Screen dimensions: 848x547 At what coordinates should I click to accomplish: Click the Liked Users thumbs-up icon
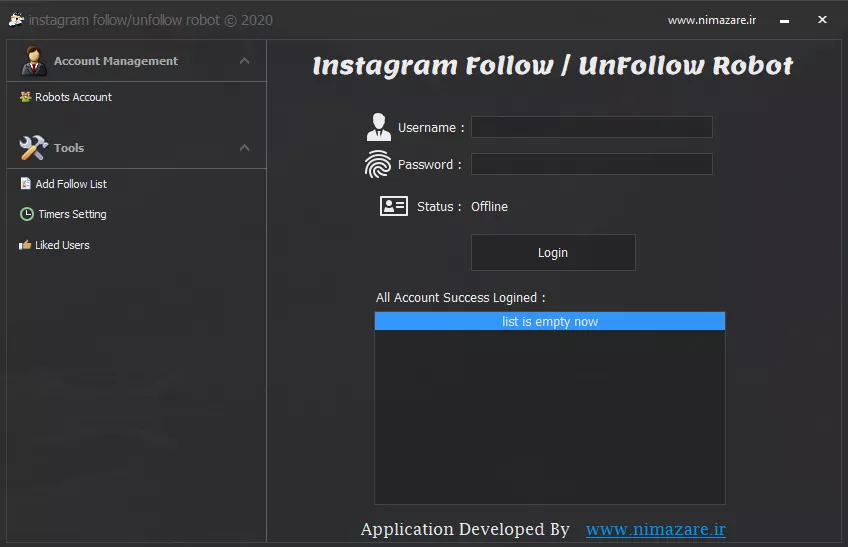[x=25, y=245]
